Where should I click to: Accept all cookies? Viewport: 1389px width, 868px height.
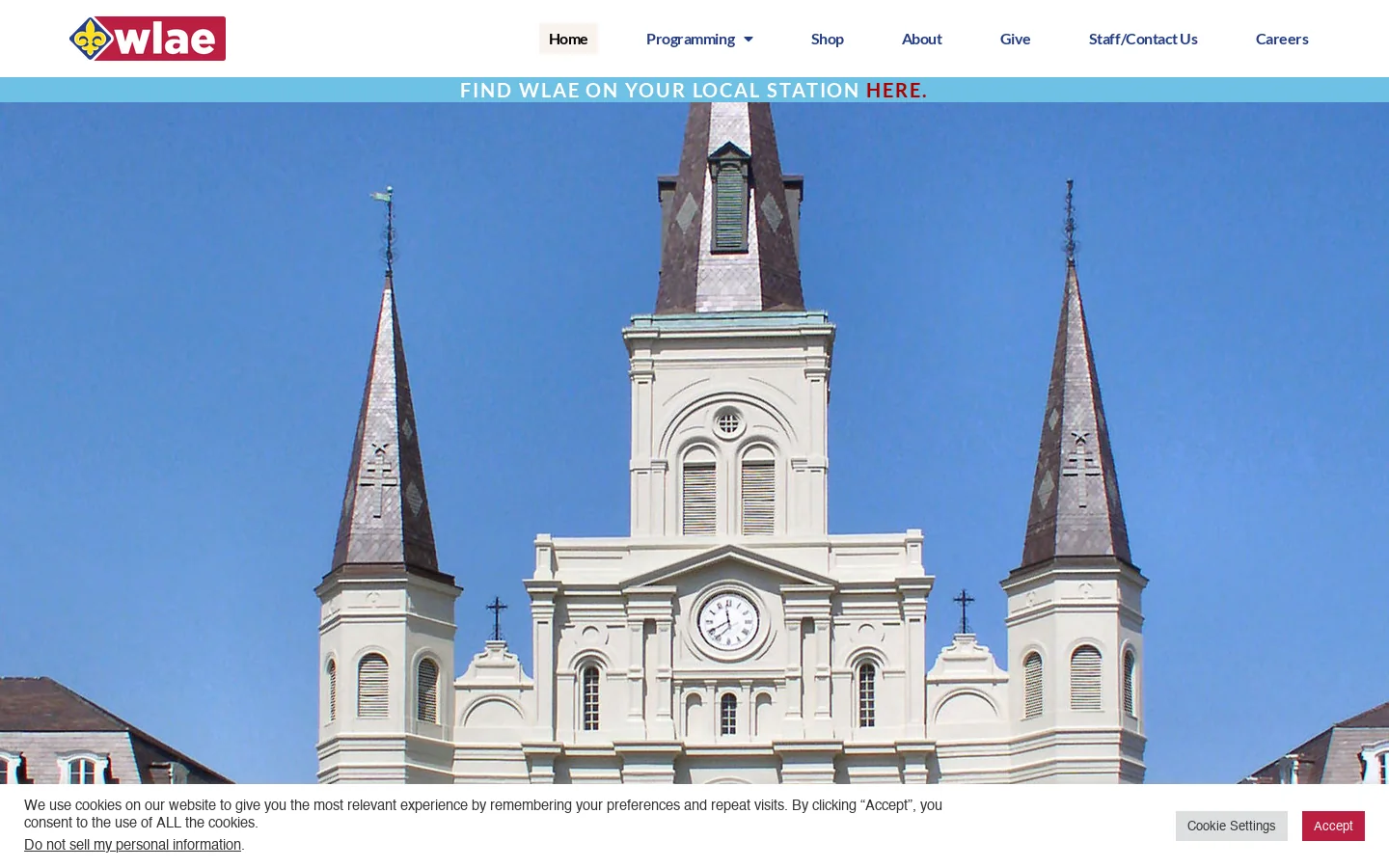tap(1333, 826)
